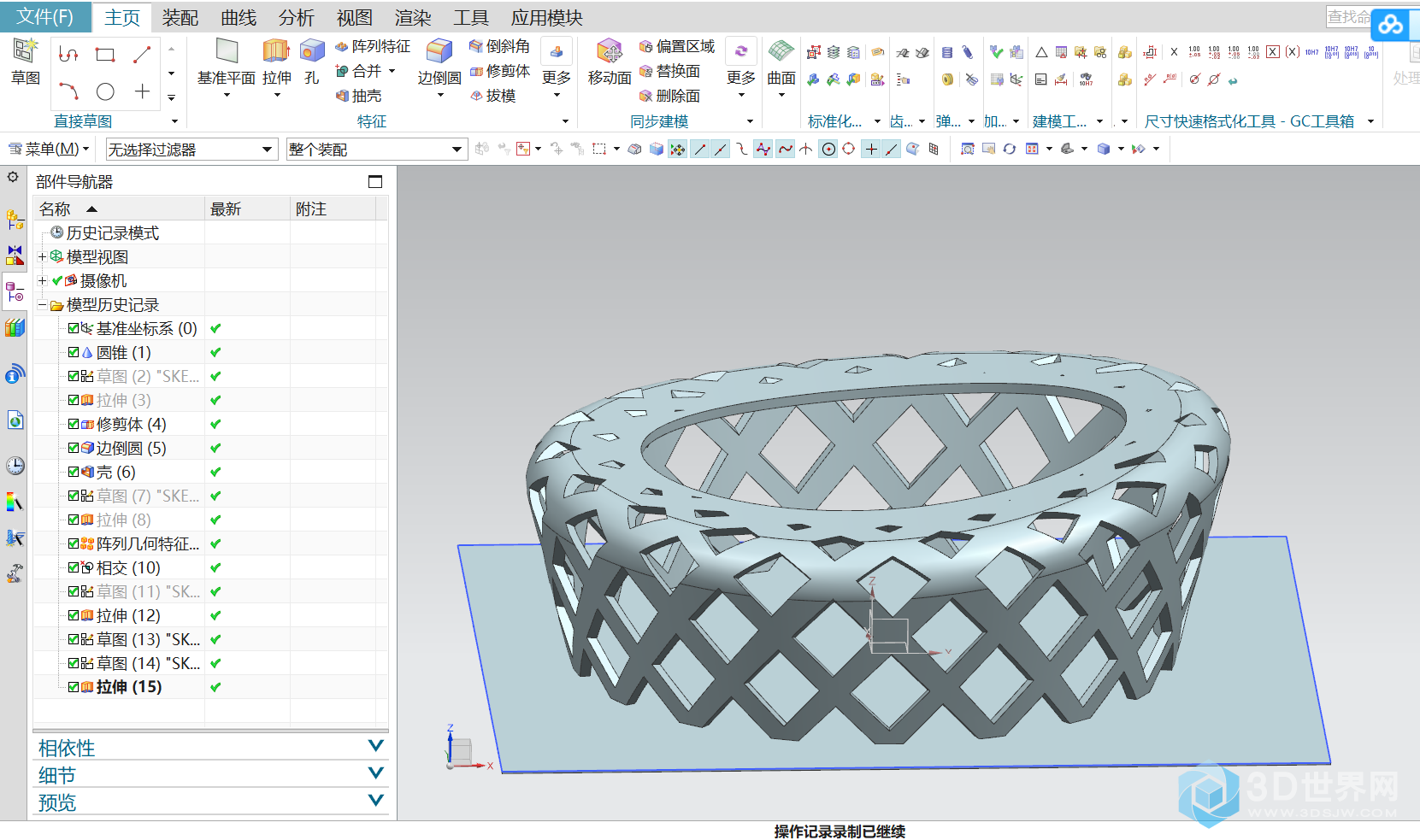Uncheck the 拉伸 (12) feature checkbox
This screenshot has height=840, width=1420.
point(74,615)
